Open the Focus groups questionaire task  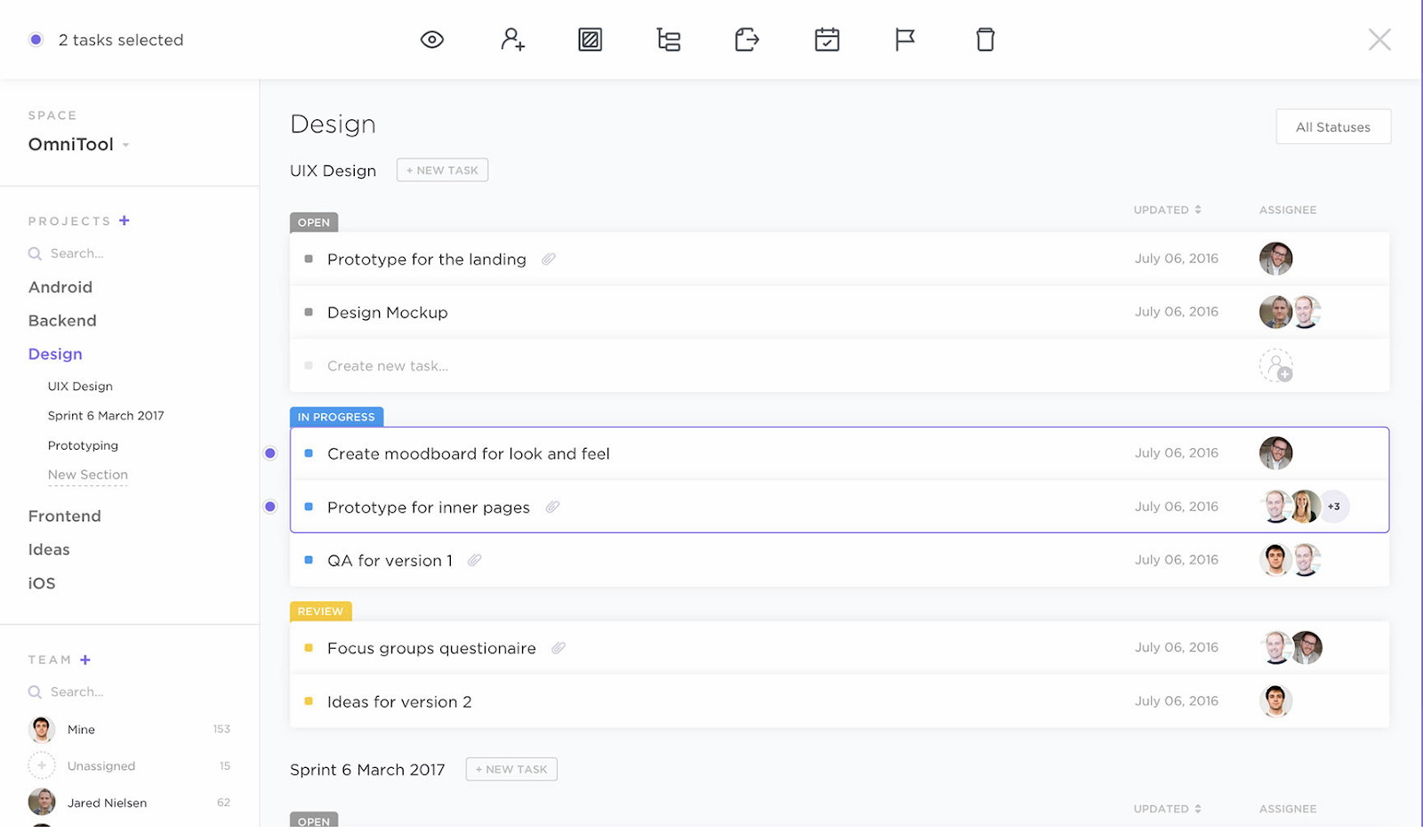(431, 648)
